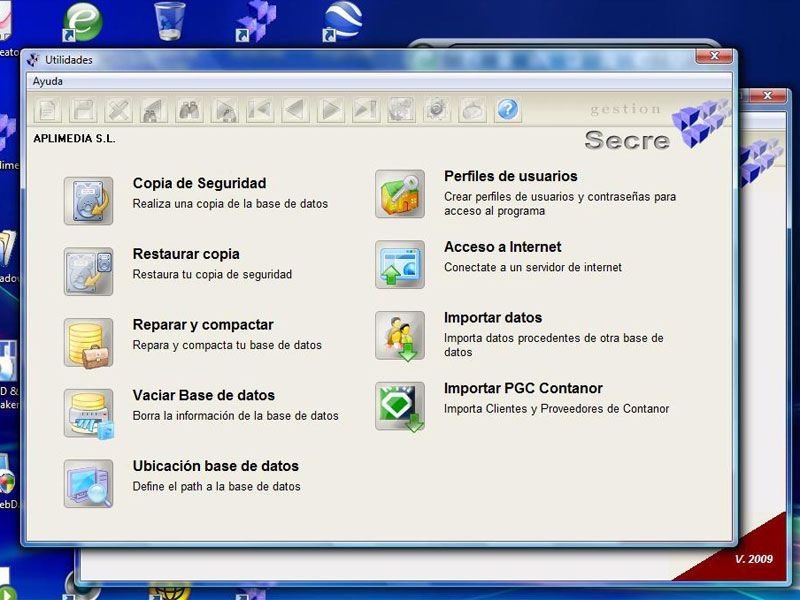Click the Ubicación base de datos heading
800x600 pixels.
[x=216, y=466]
